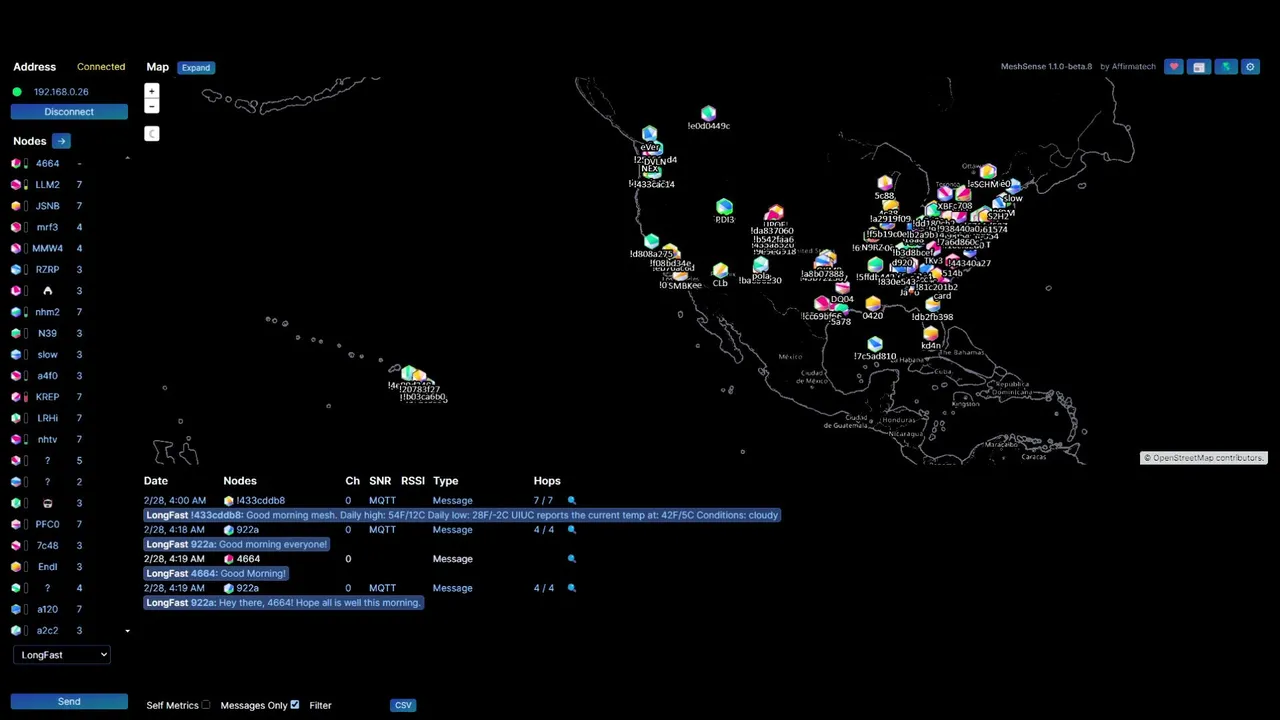Zoom out the map with minus button
The height and width of the screenshot is (720, 1280).
coord(152,106)
